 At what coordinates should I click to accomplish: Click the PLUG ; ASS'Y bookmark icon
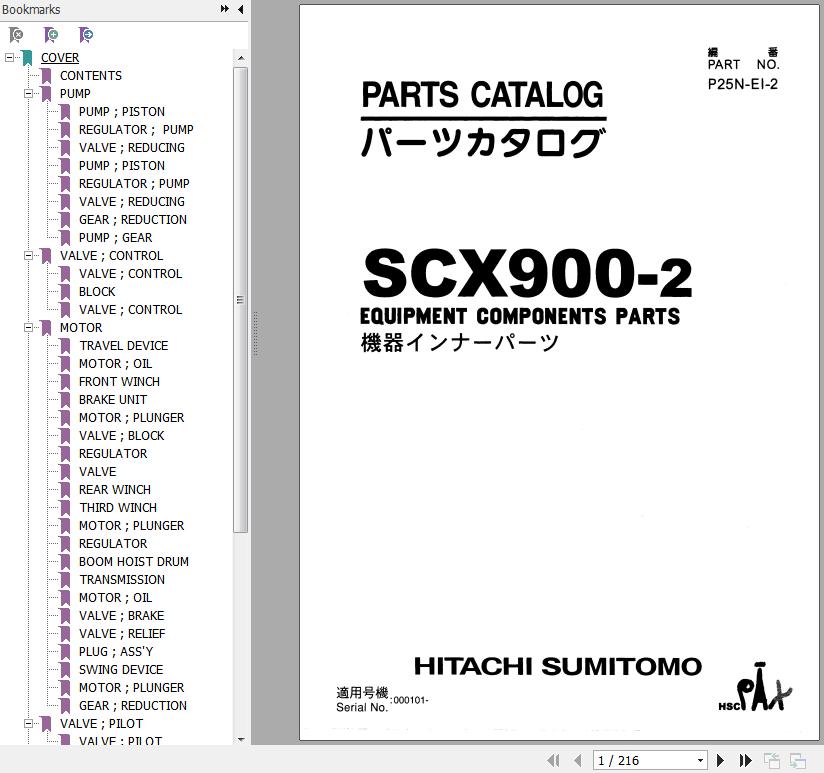coord(65,652)
